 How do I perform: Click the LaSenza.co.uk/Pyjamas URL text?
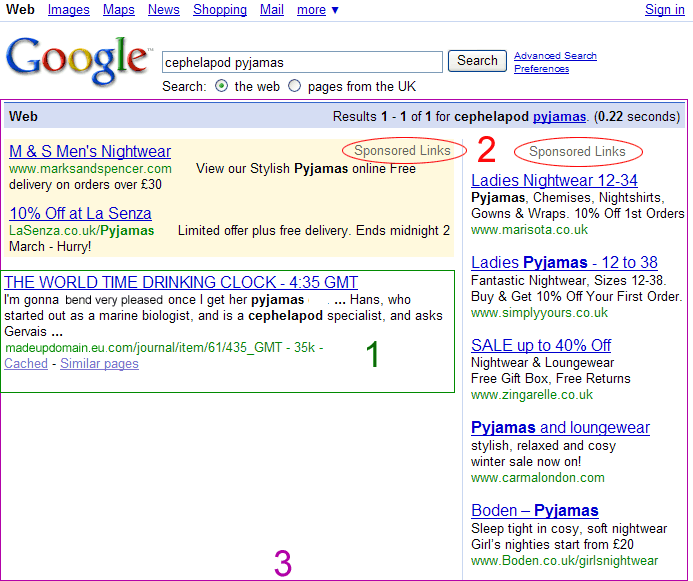(x=81, y=231)
